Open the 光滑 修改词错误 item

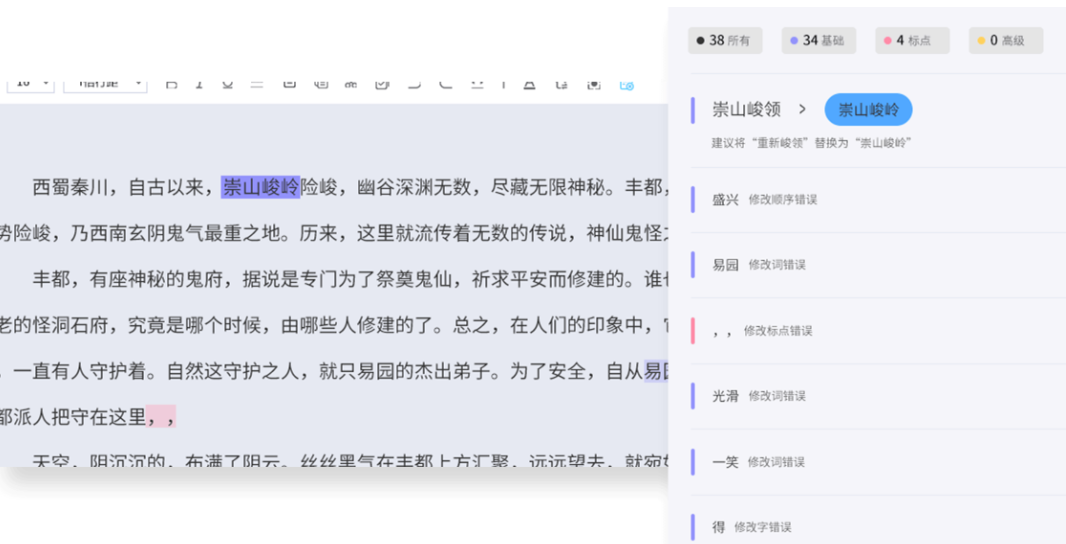pos(877,396)
